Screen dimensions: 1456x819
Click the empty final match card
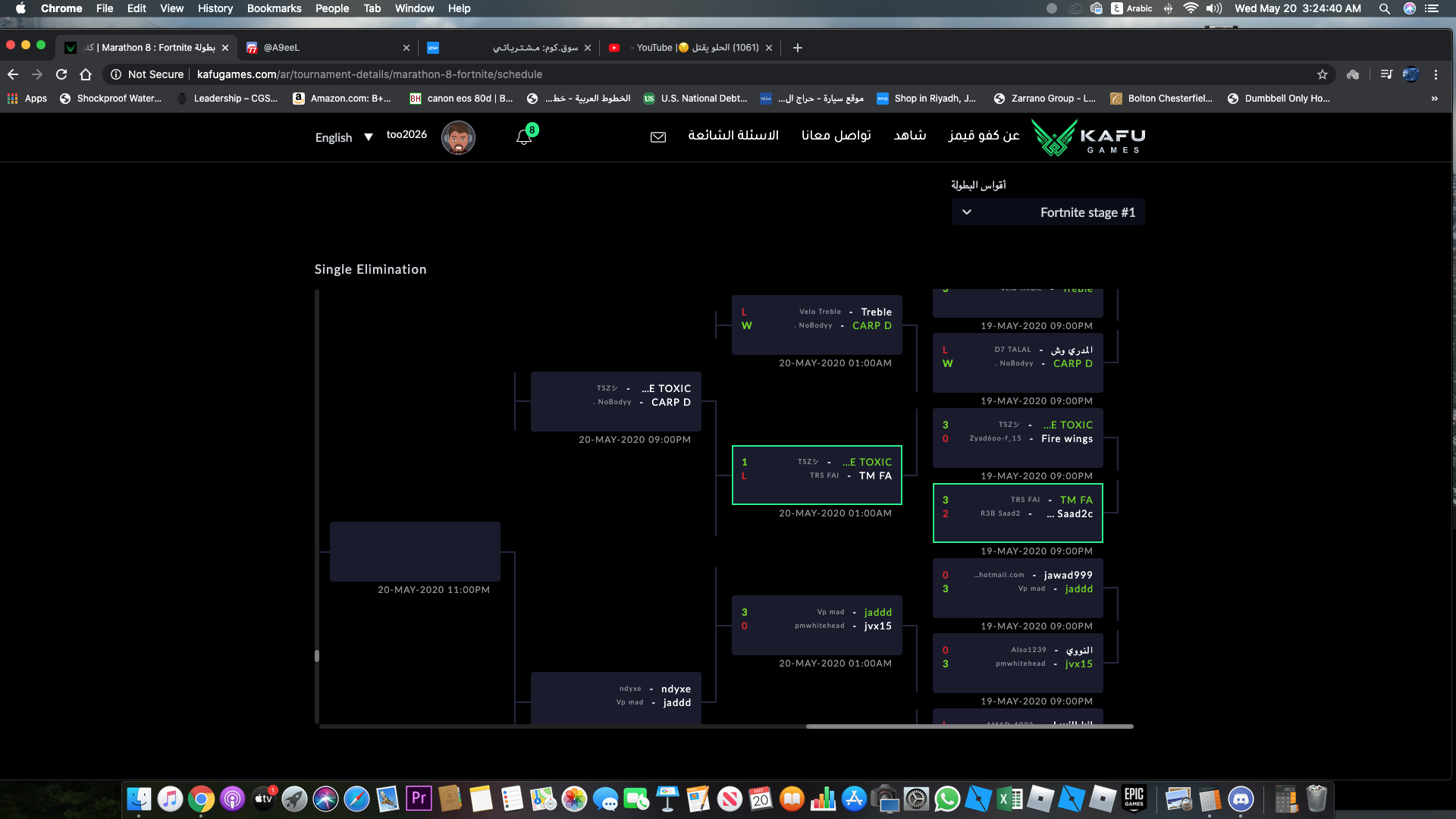(415, 551)
